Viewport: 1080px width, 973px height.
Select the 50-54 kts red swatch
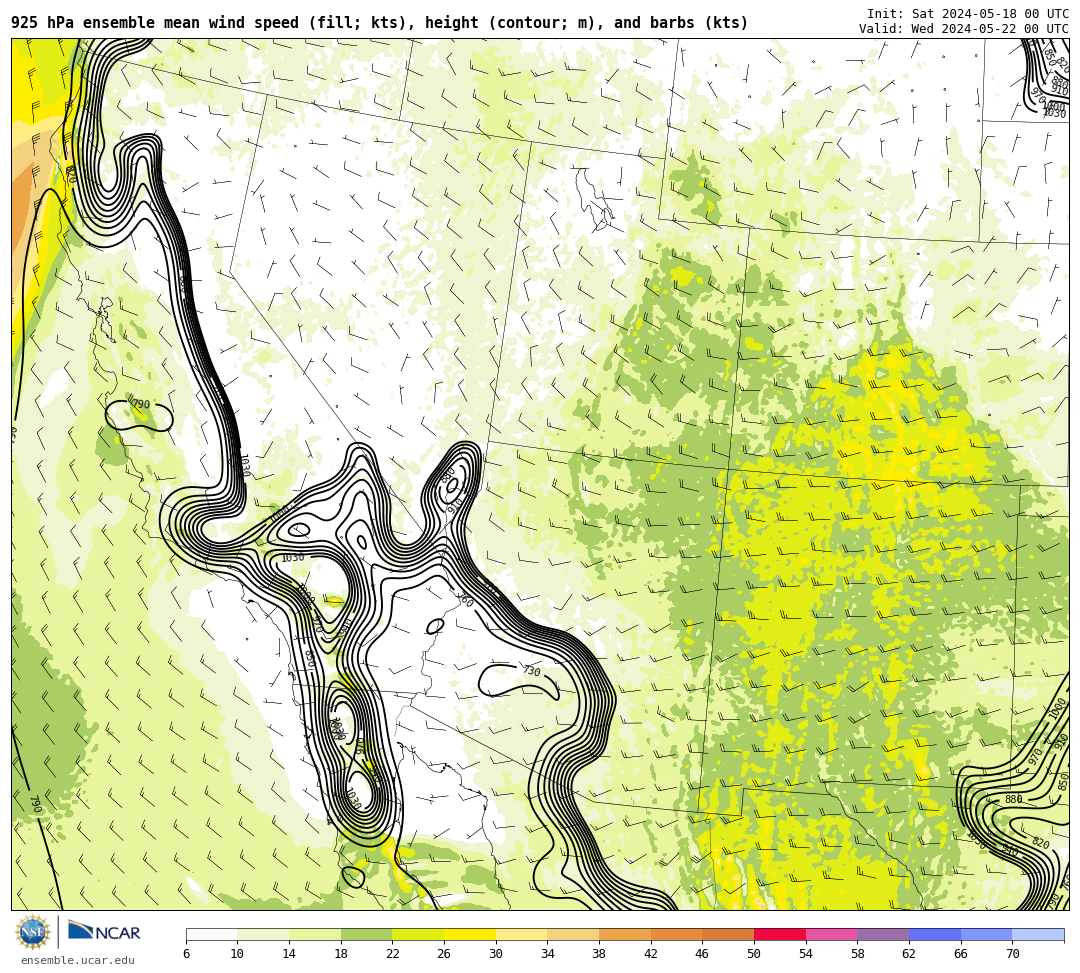click(x=780, y=934)
